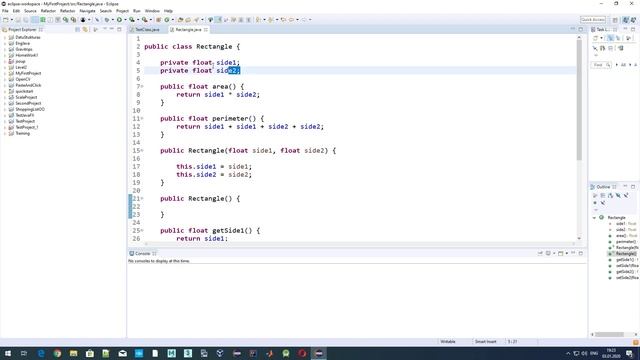
Task: Fold the area() method at line 7
Action: pos(142,87)
